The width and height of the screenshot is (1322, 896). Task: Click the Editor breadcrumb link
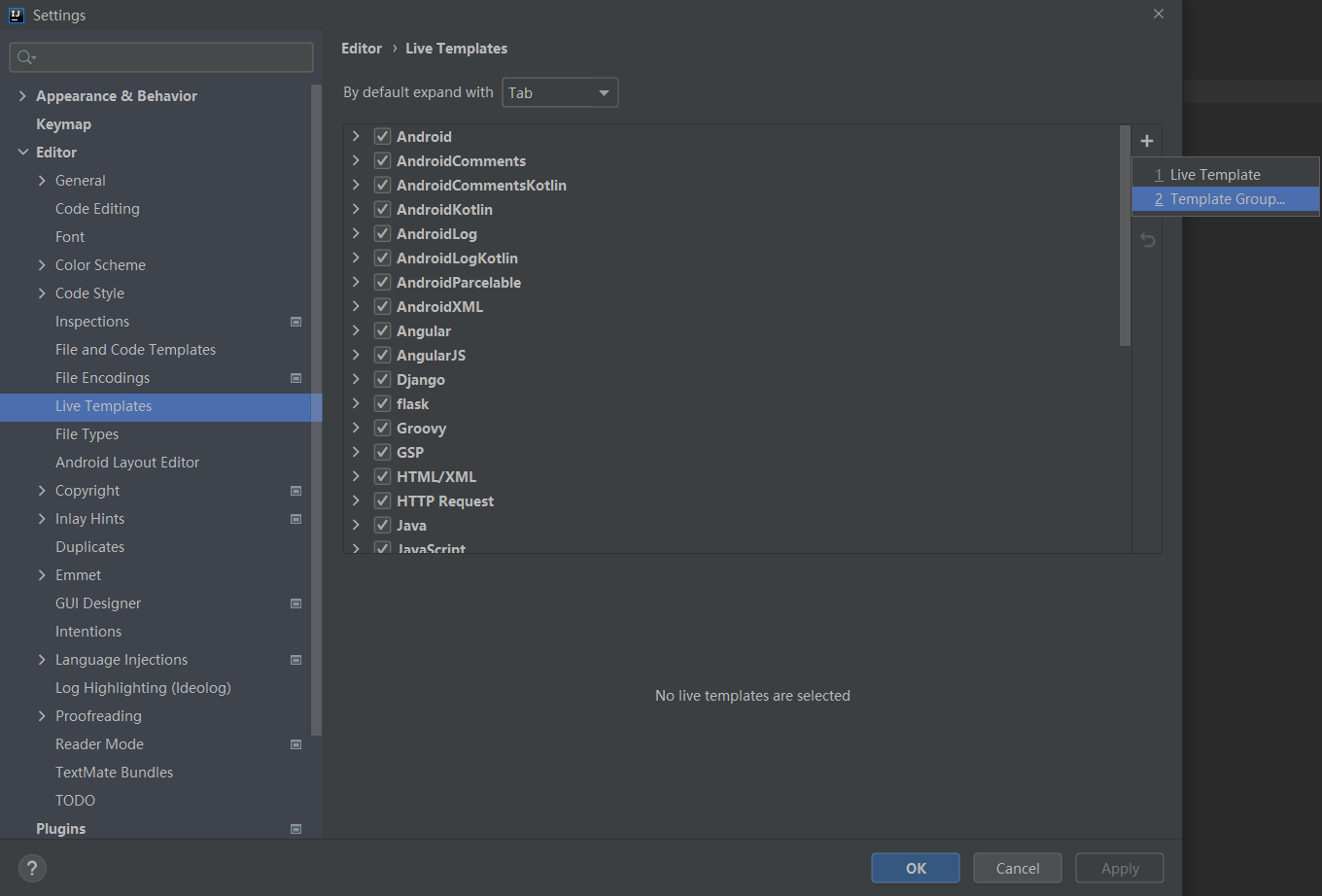[362, 49]
